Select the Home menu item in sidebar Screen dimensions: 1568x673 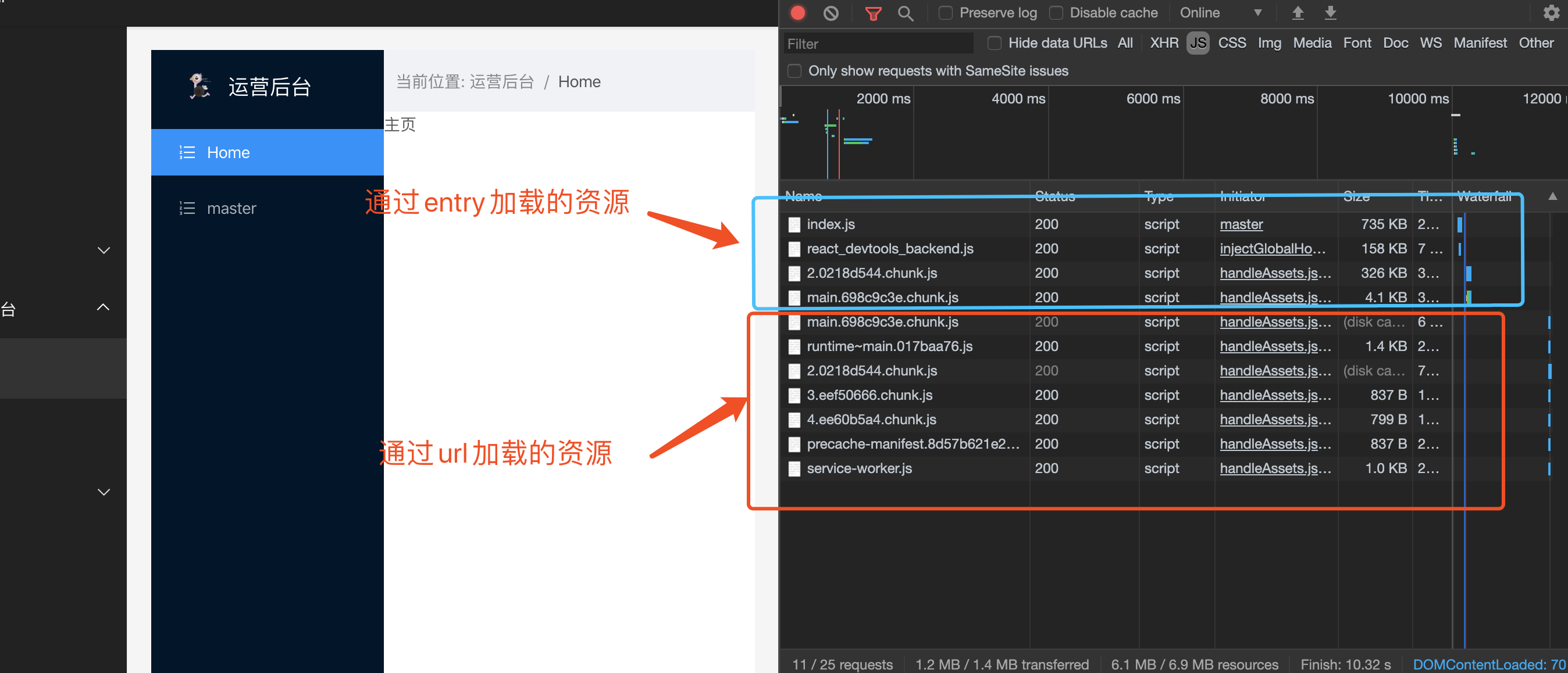pyautogui.click(x=228, y=152)
